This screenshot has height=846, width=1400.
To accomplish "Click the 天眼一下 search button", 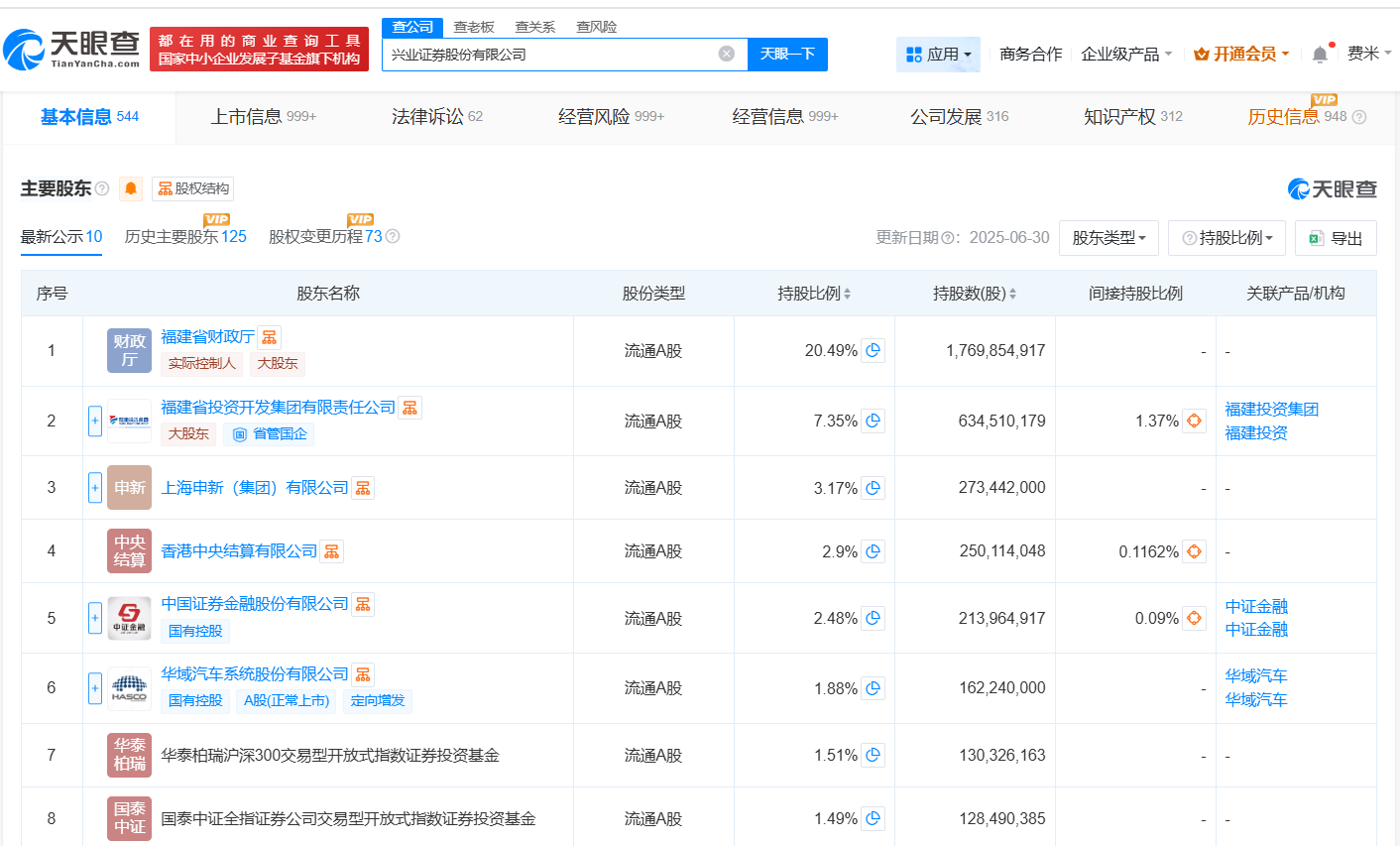I will click(x=787, y=55).
